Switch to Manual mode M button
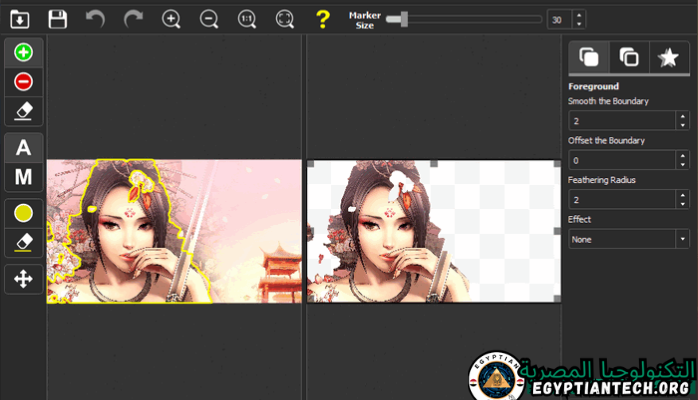The image size is (698, 400). tap(24, 178)
